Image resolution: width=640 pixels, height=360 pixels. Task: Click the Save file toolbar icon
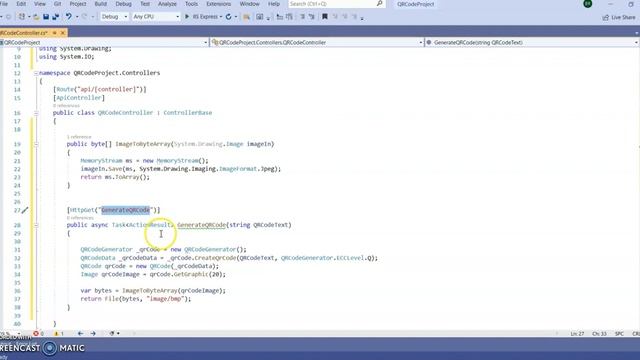(46, 17)
